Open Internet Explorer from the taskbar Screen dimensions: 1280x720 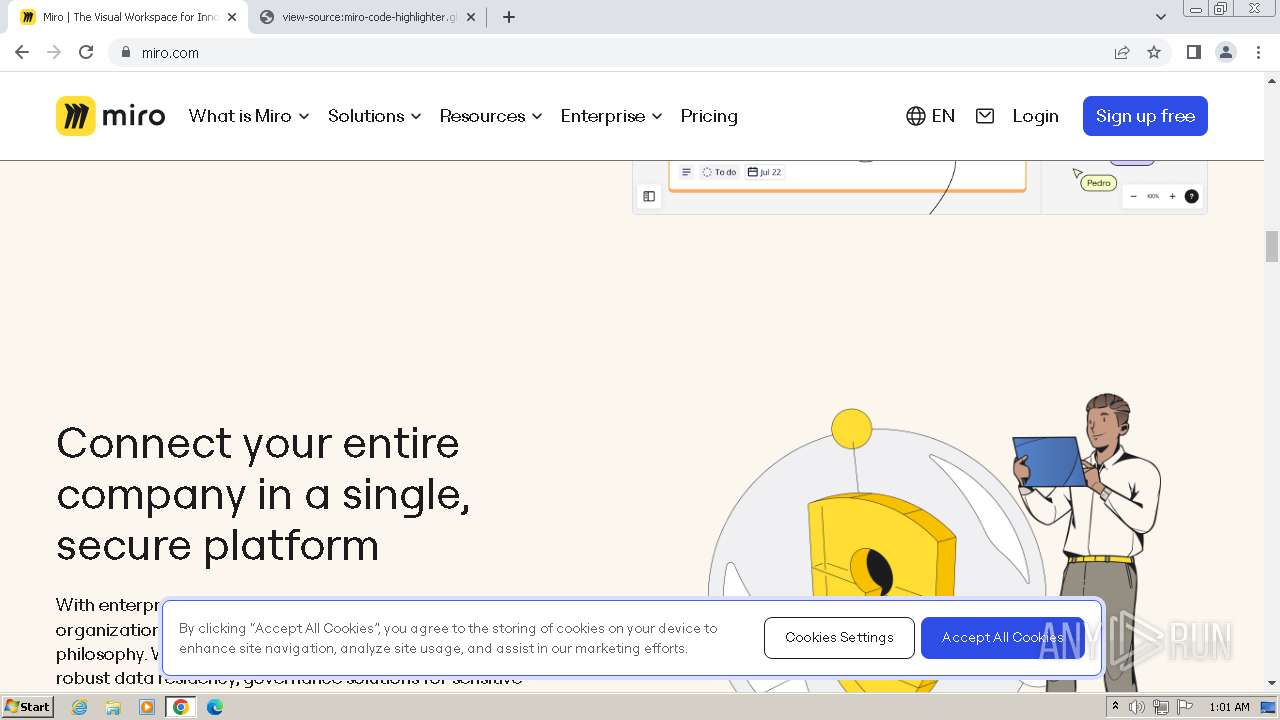pyautogui.click(x=79, y=707)
